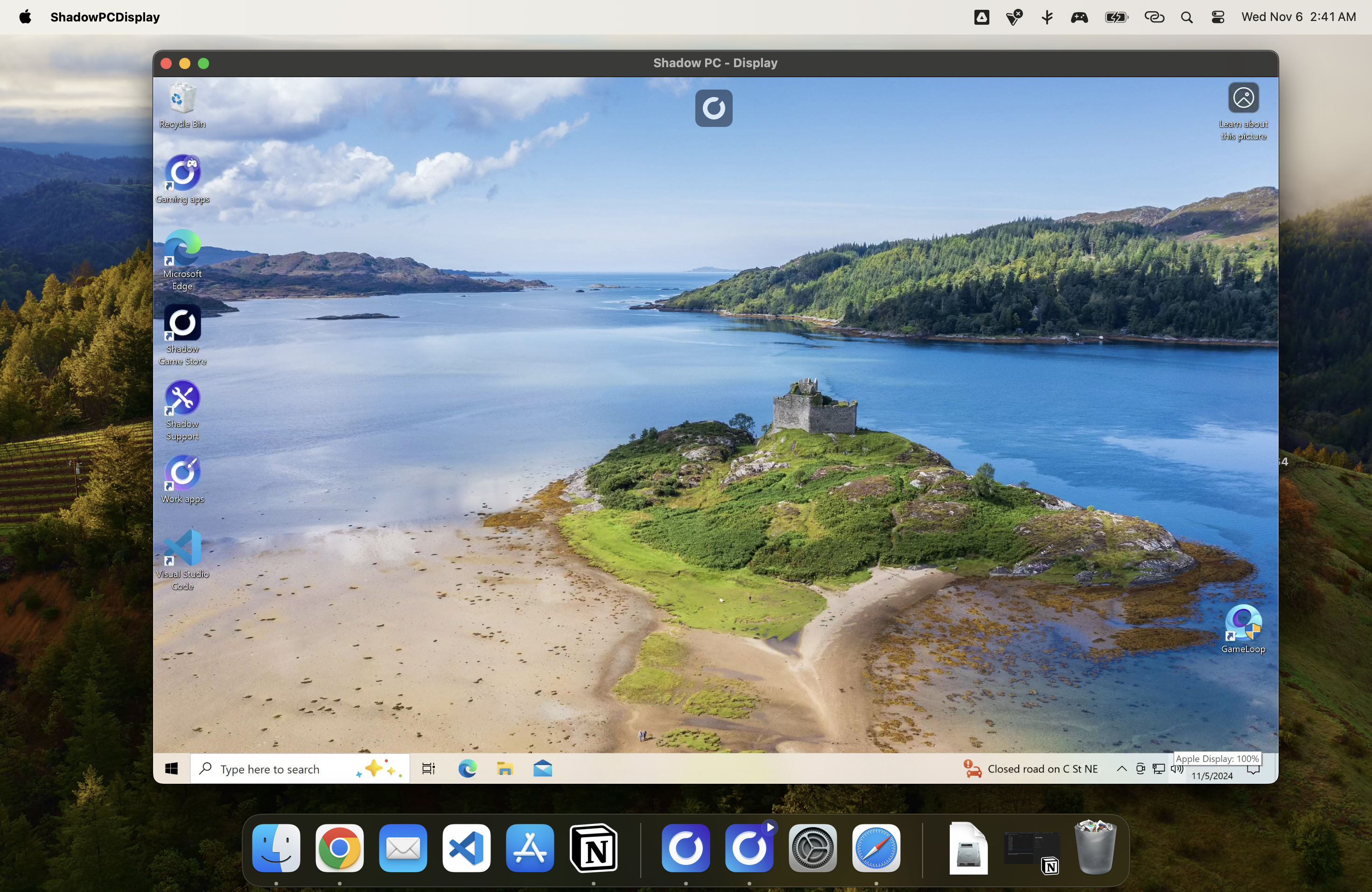Select the GameLoop desktop icon
Image resolution: width=1372 pixels, height=892 pixels.
point(1243,629)
